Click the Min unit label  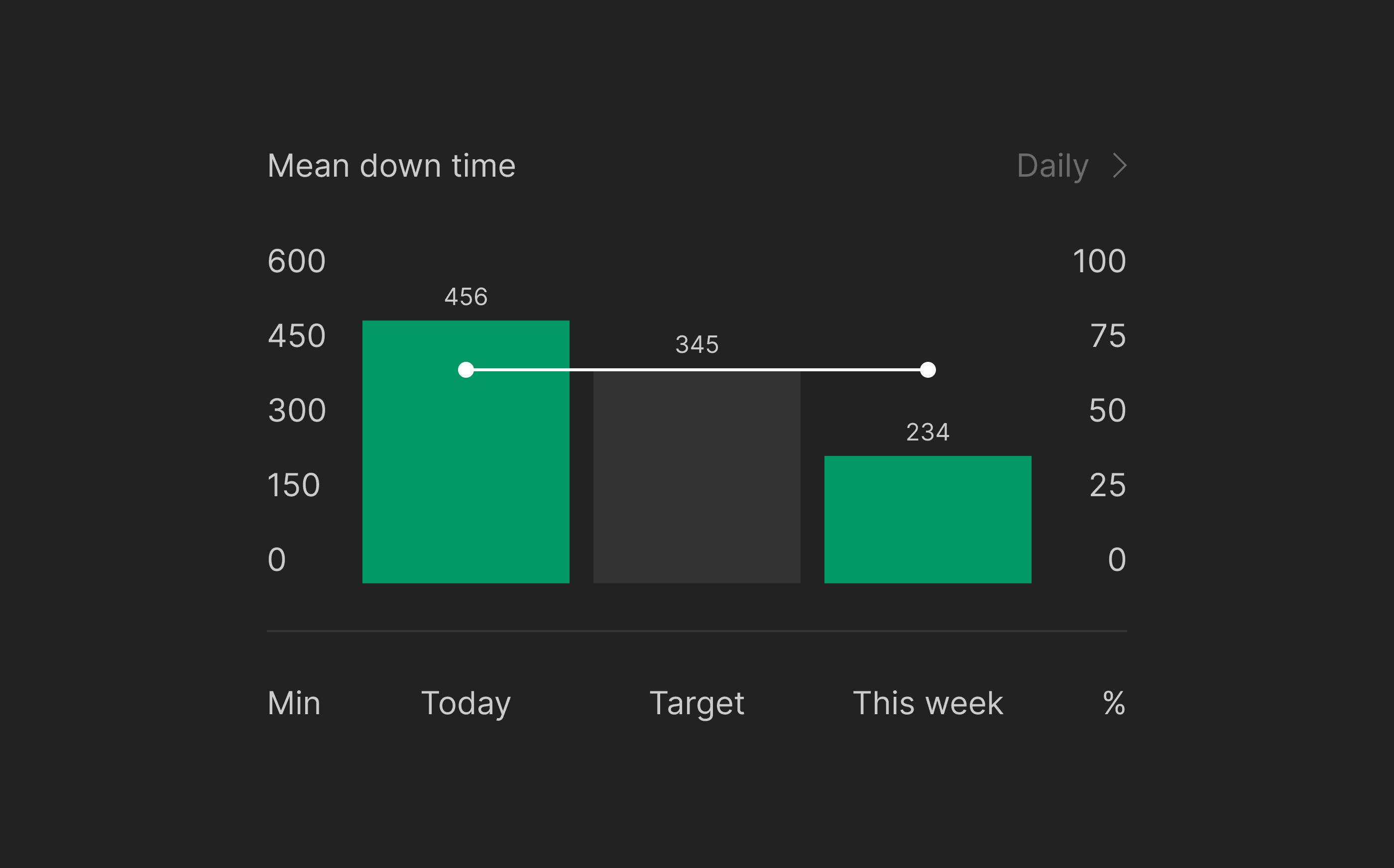[294, 703]
